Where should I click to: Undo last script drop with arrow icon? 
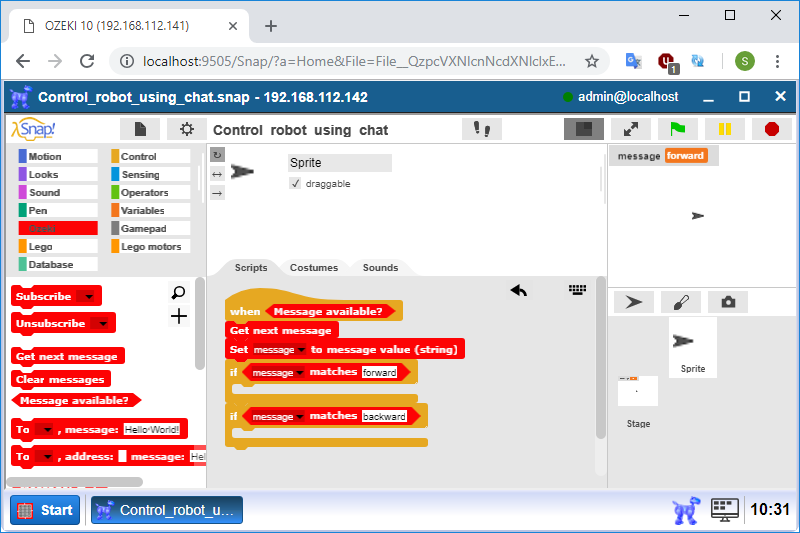[x=518, y=291]
